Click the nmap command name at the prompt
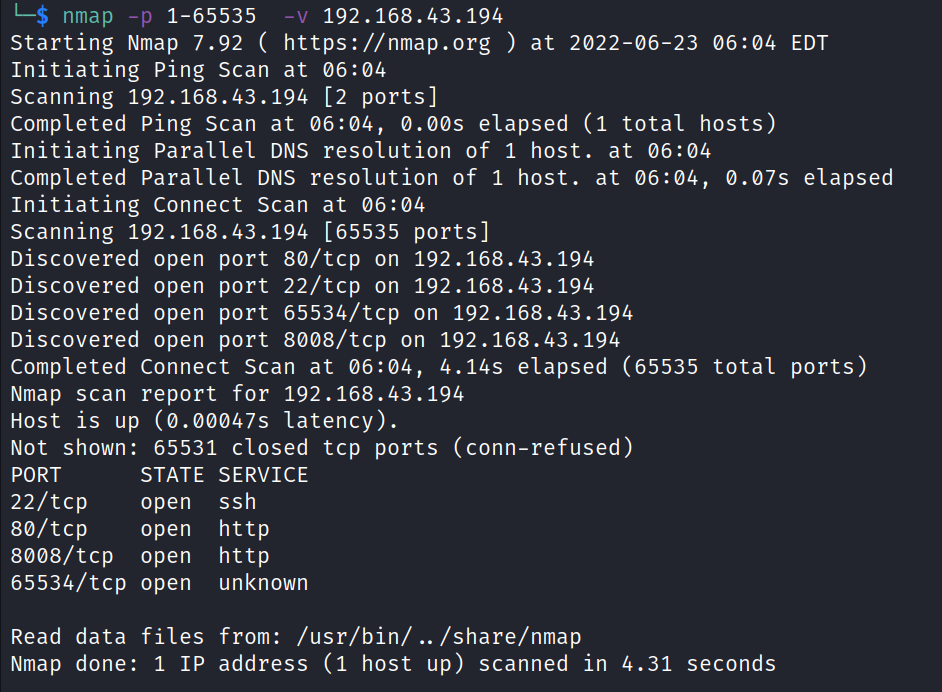 [x=87, y=16]
